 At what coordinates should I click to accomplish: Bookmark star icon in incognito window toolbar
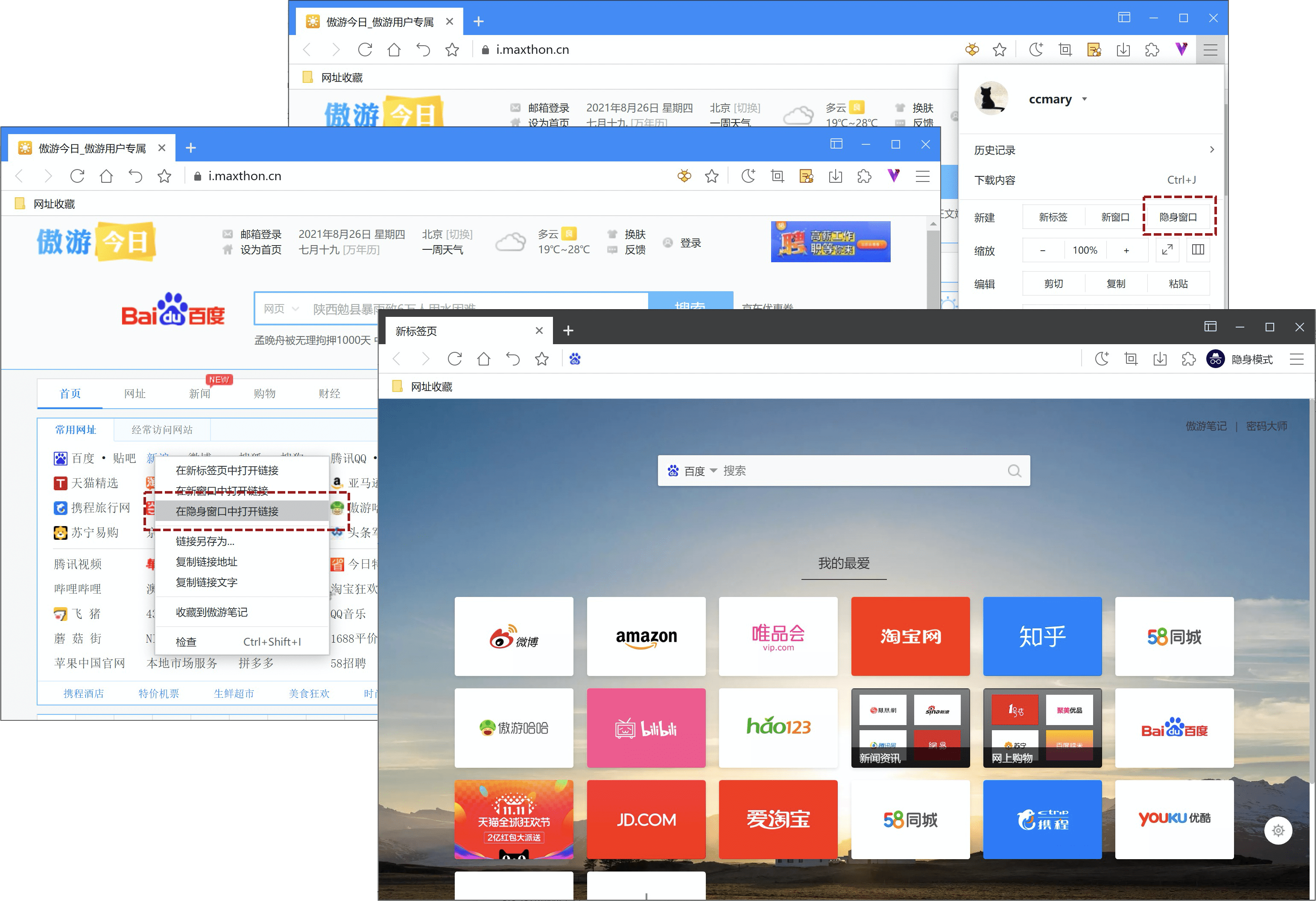pos(542,359)
